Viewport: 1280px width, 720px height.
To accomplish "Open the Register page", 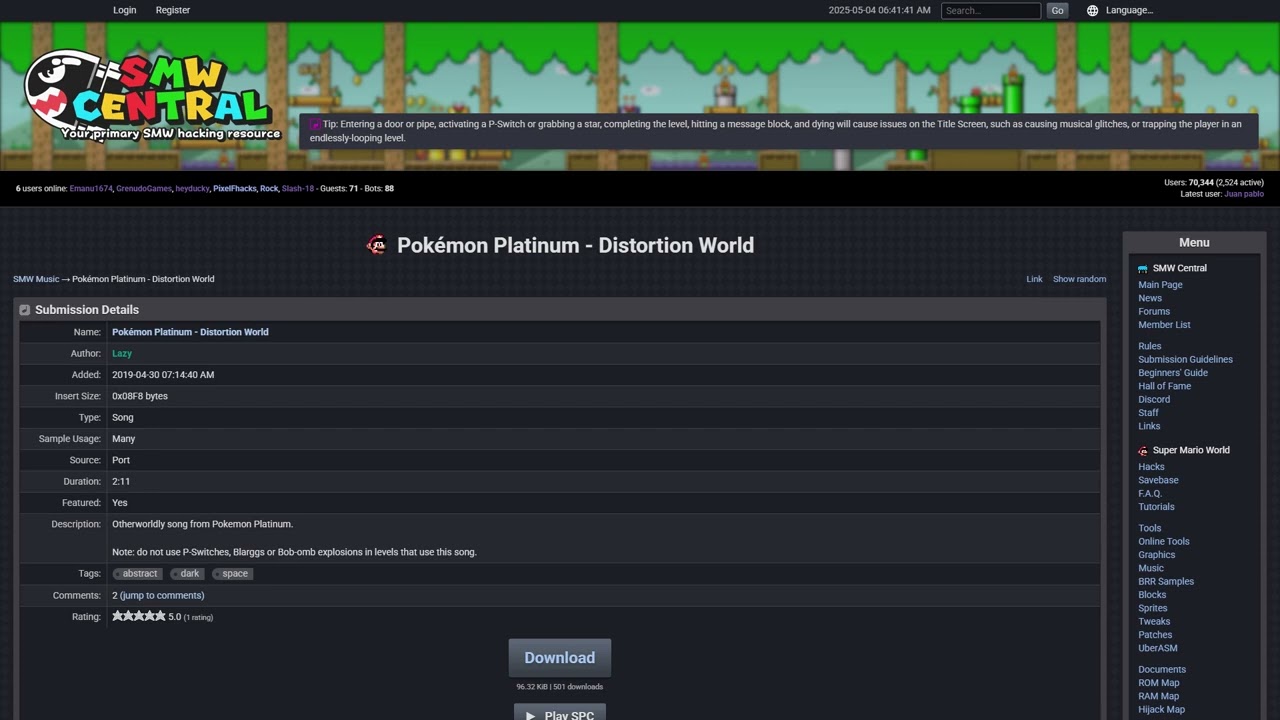I will tap(173, 10).
